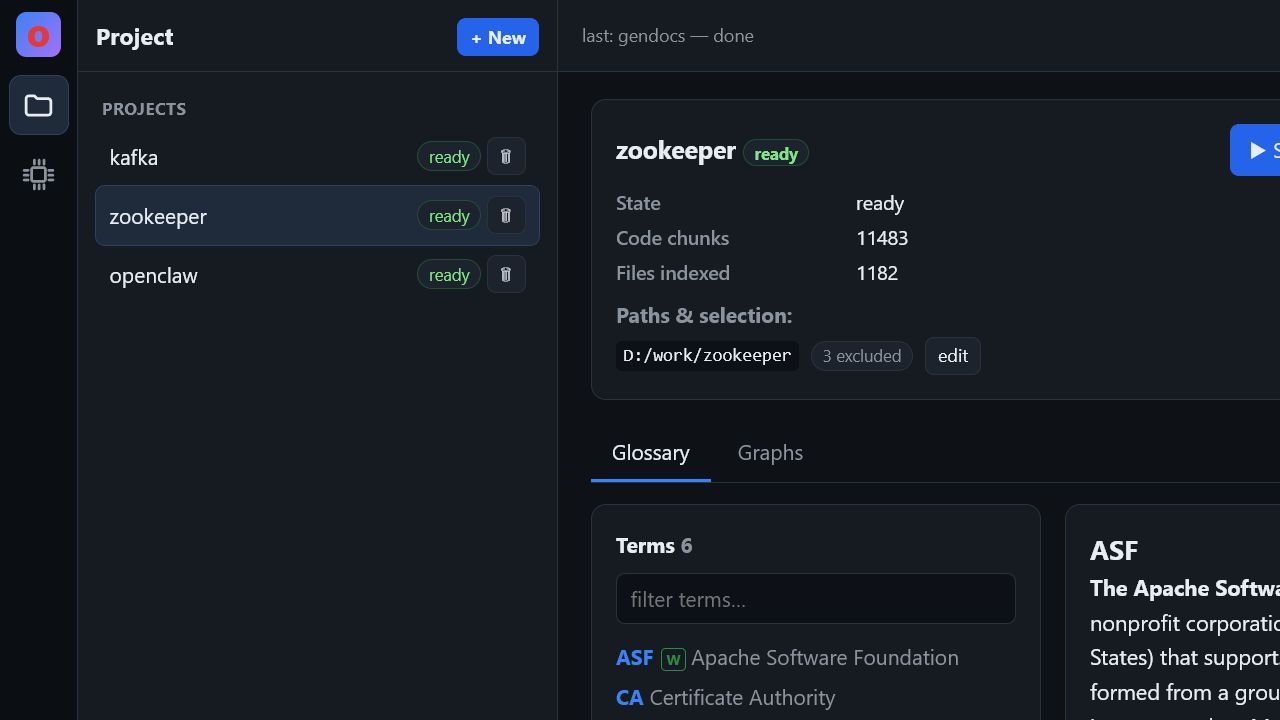Click the Terms 6 heading

[x=654, y=546]
